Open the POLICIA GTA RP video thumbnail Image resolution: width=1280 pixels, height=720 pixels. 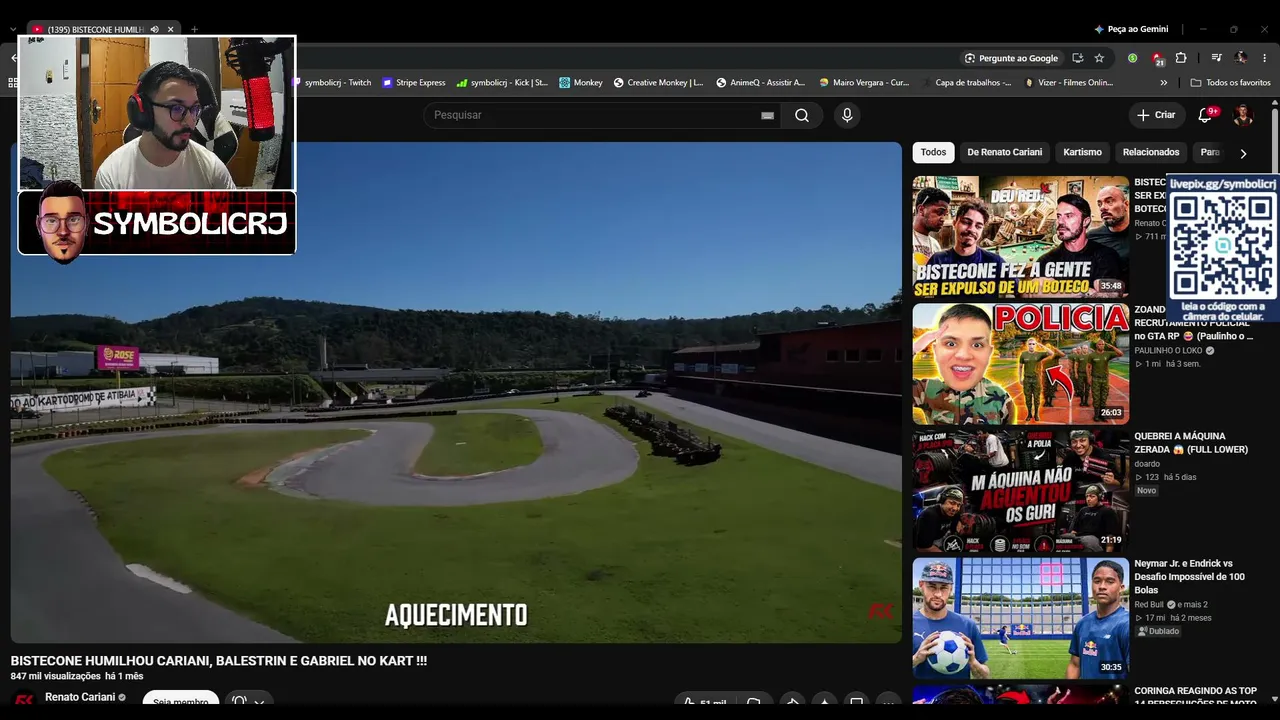click(x=1021, y=364)
